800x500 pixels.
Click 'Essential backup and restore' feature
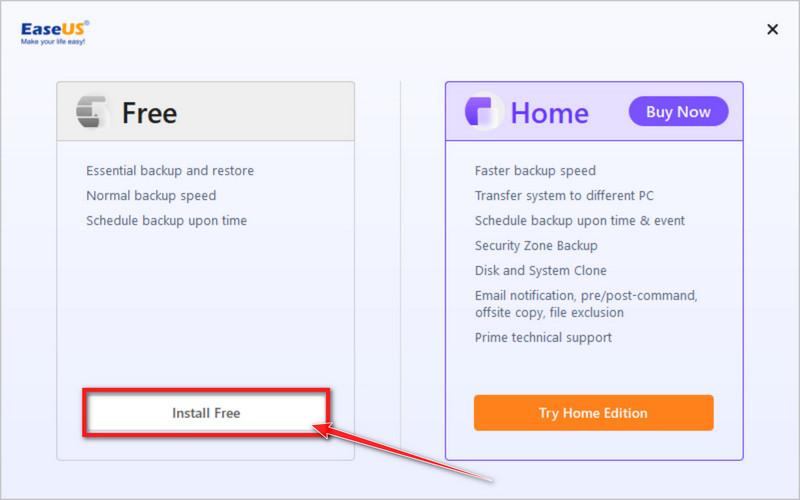[170, 171]
